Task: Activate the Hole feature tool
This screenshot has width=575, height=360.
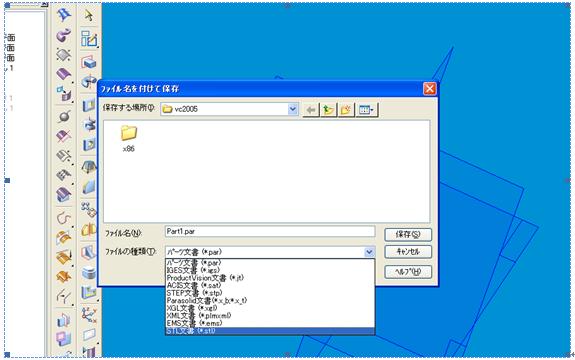Action: 89,145
